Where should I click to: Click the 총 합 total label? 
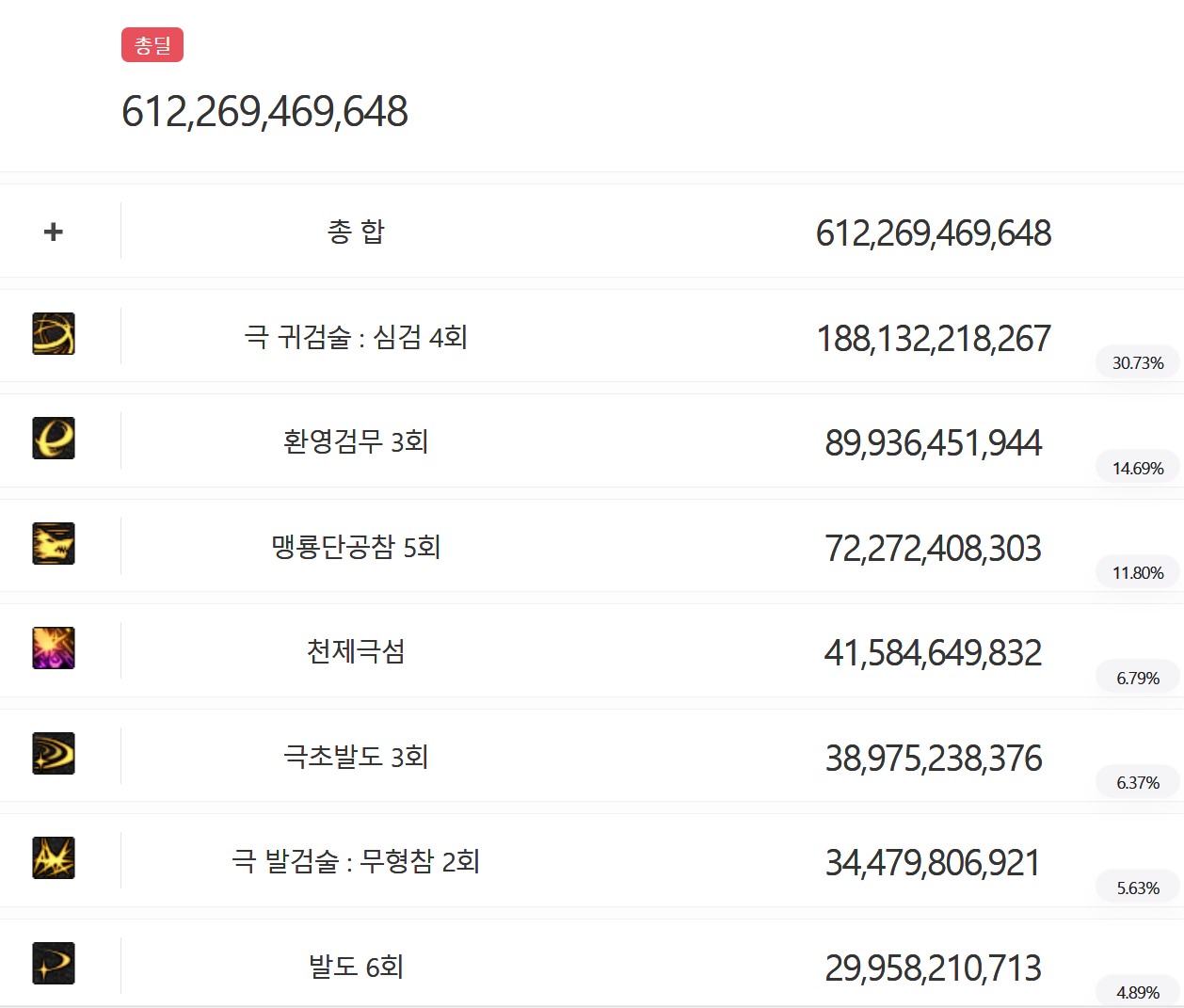click(x=356, y=232)
